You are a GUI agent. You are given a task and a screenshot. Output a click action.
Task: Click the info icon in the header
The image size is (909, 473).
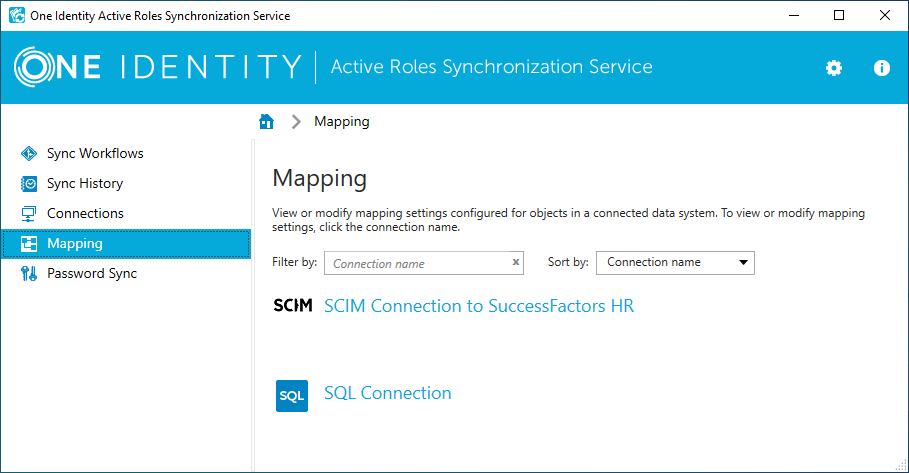pos(882,68)
